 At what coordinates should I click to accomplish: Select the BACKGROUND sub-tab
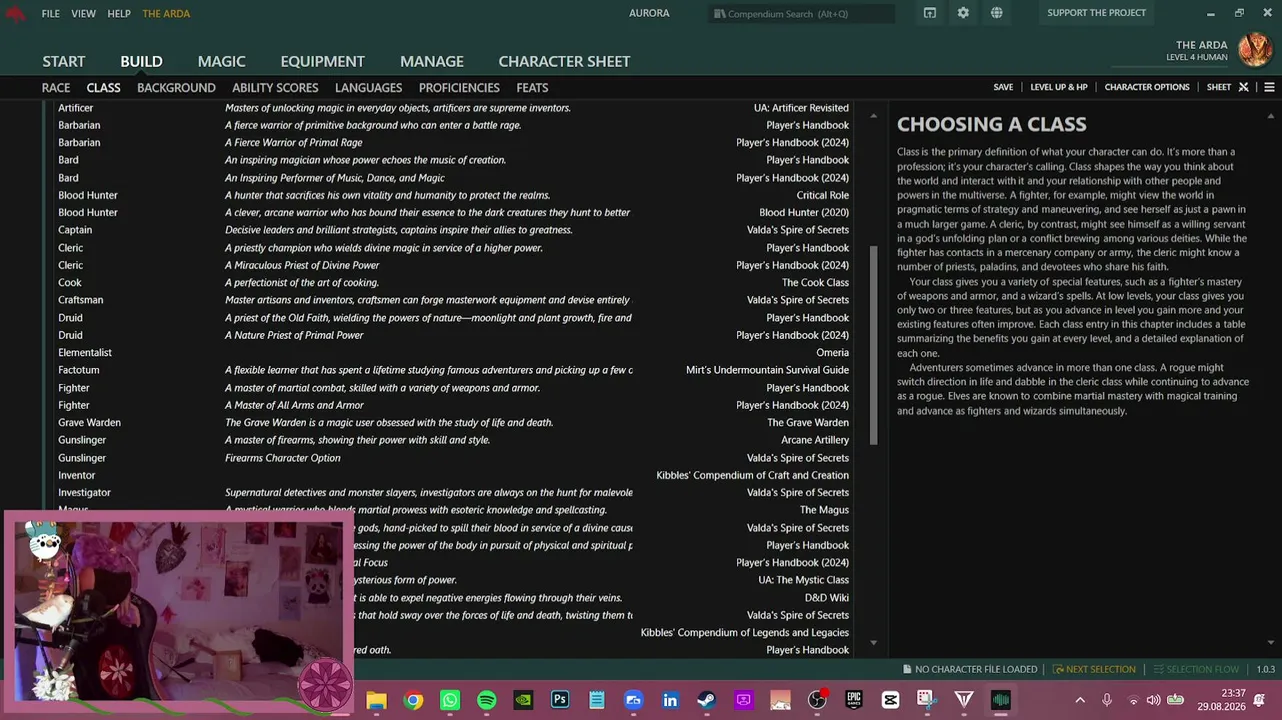(x=176, y=88)
